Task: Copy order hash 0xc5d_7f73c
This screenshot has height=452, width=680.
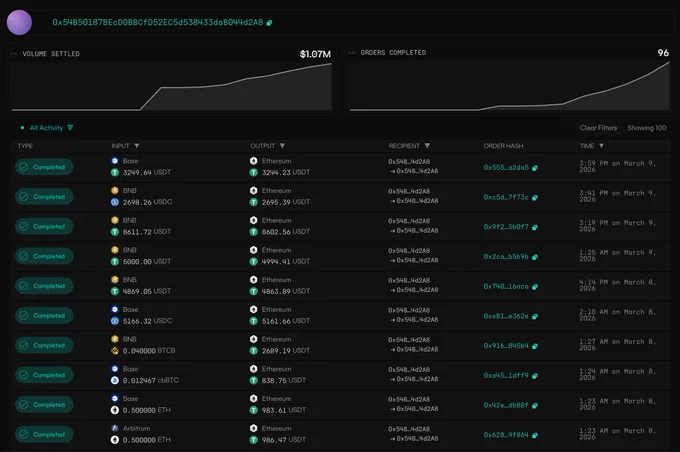Action: pyautogui.click(x=535, y=197)
